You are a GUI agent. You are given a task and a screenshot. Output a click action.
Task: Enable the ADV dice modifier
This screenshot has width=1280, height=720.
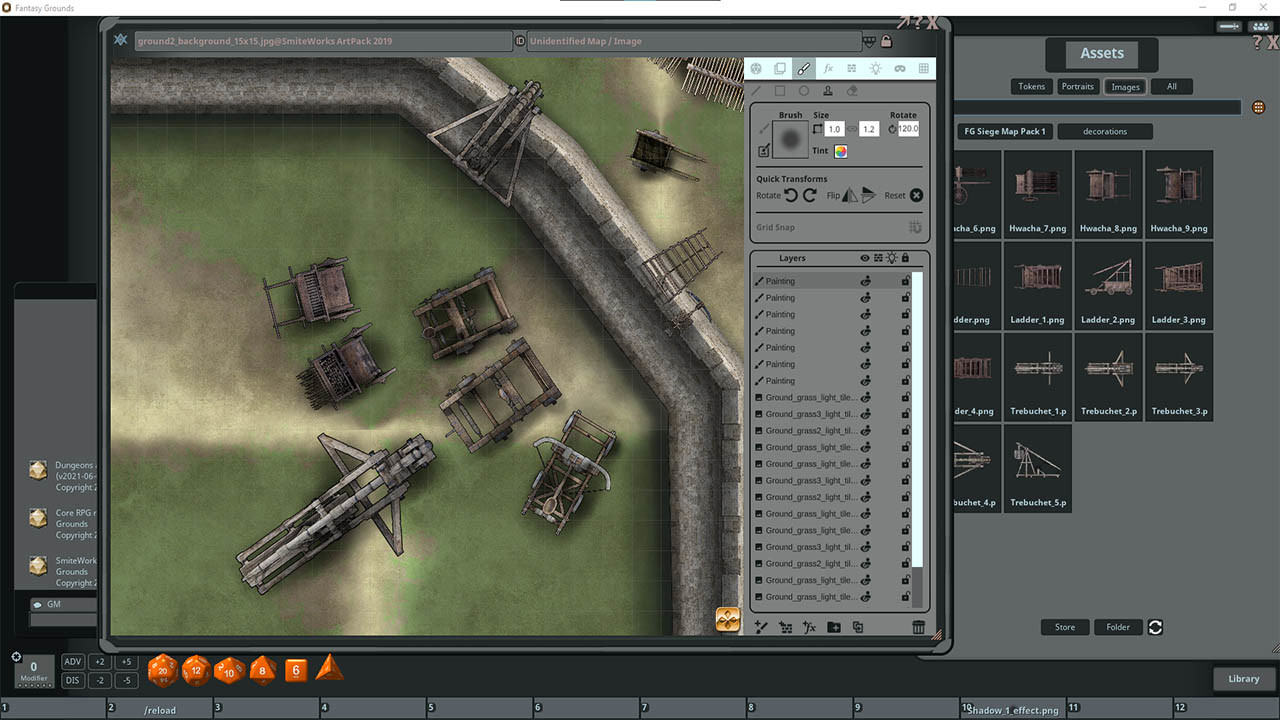coord(72,661)
